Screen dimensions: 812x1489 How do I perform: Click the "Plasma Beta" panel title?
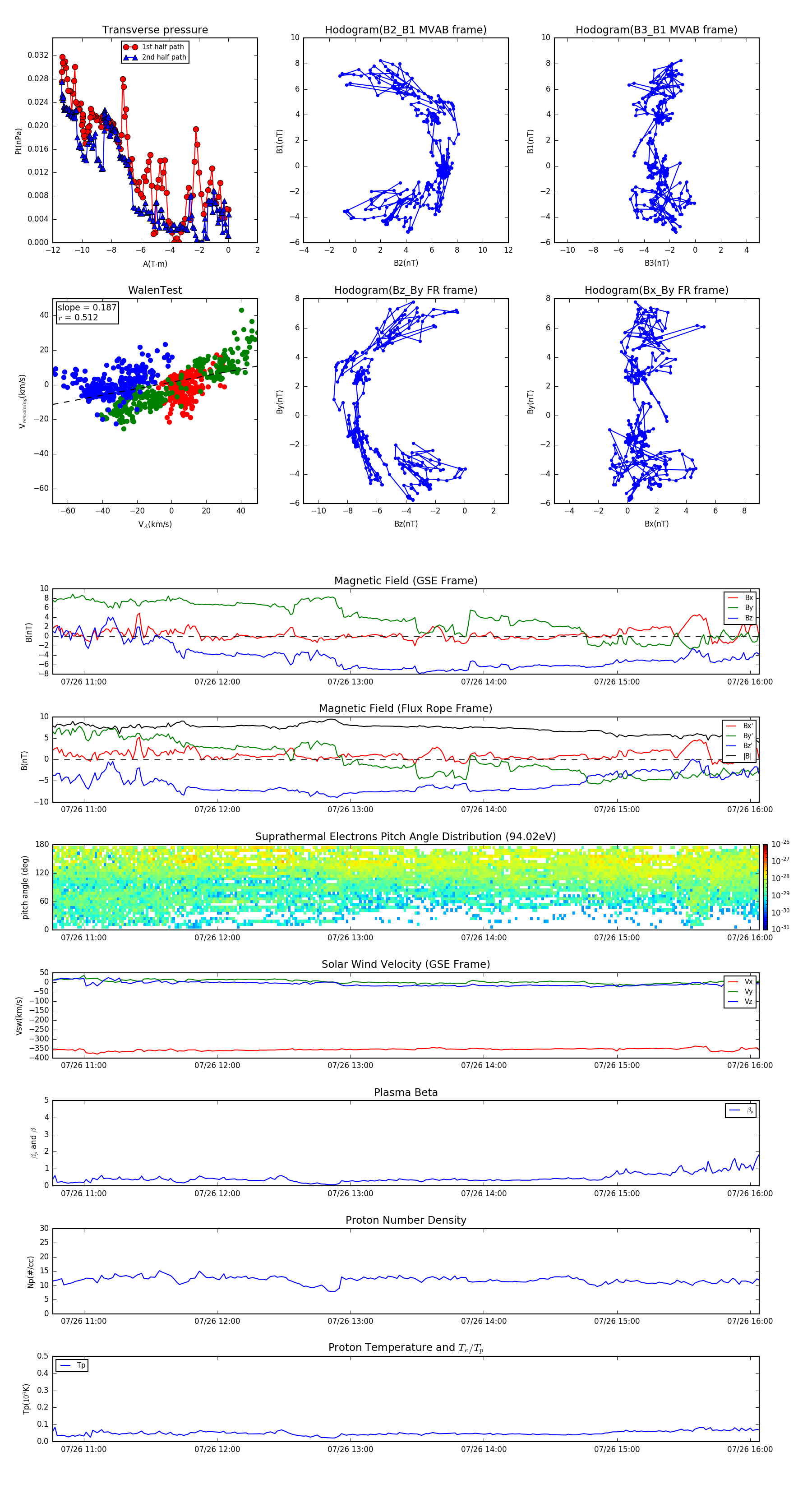406,1092
